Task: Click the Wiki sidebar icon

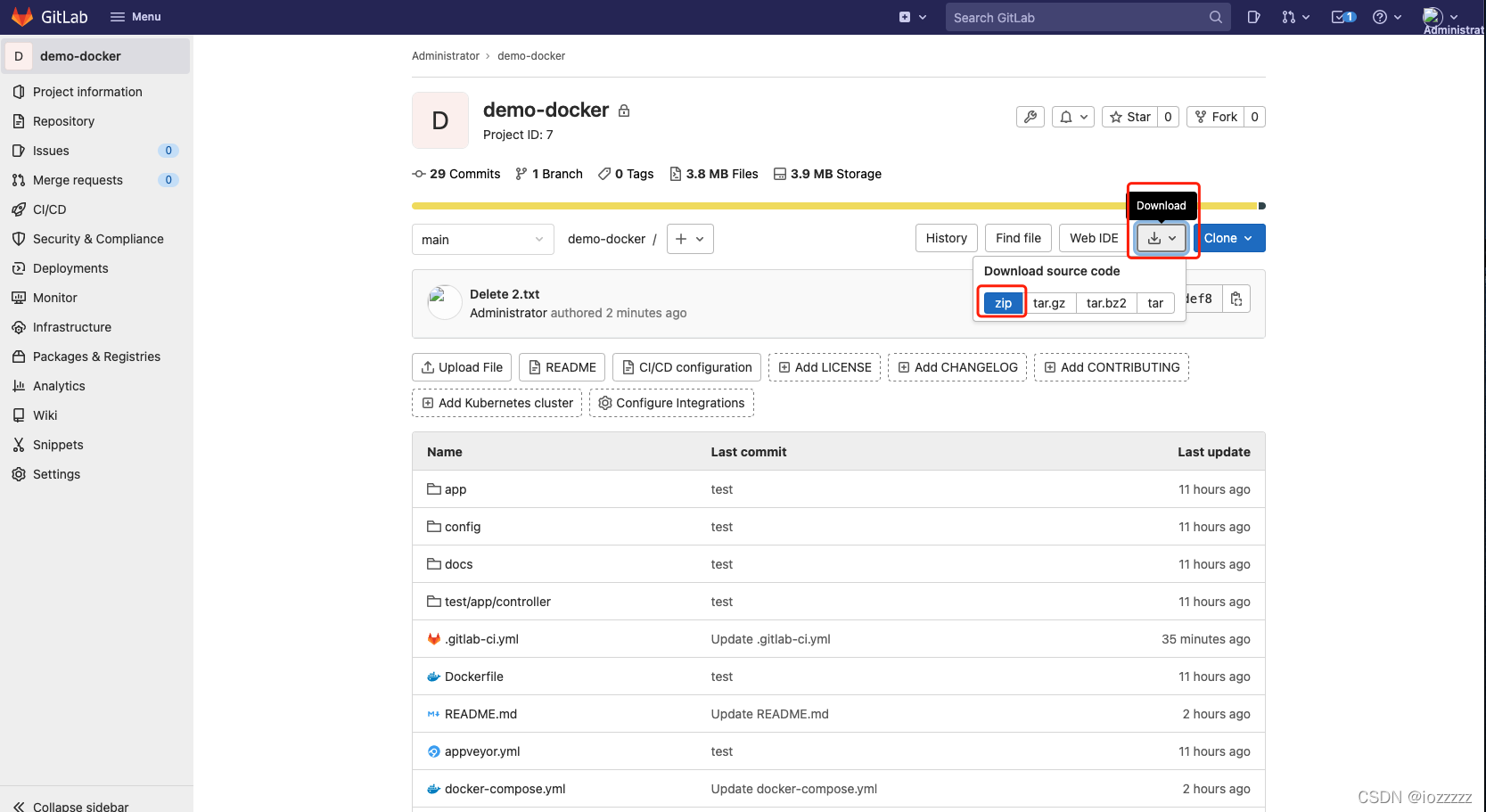Action: tap(19, 415)
